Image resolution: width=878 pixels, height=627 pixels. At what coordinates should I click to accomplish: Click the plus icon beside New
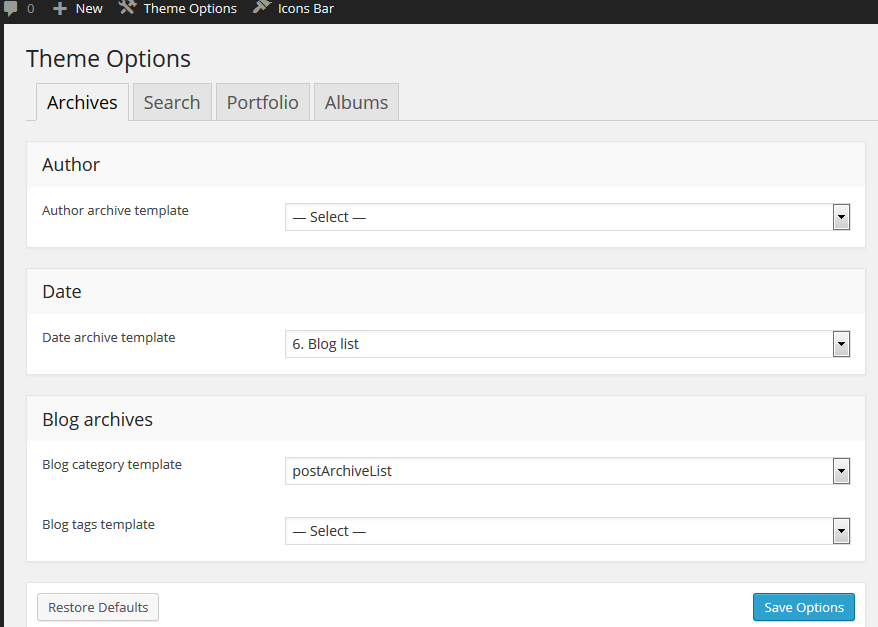pos(60,8)
